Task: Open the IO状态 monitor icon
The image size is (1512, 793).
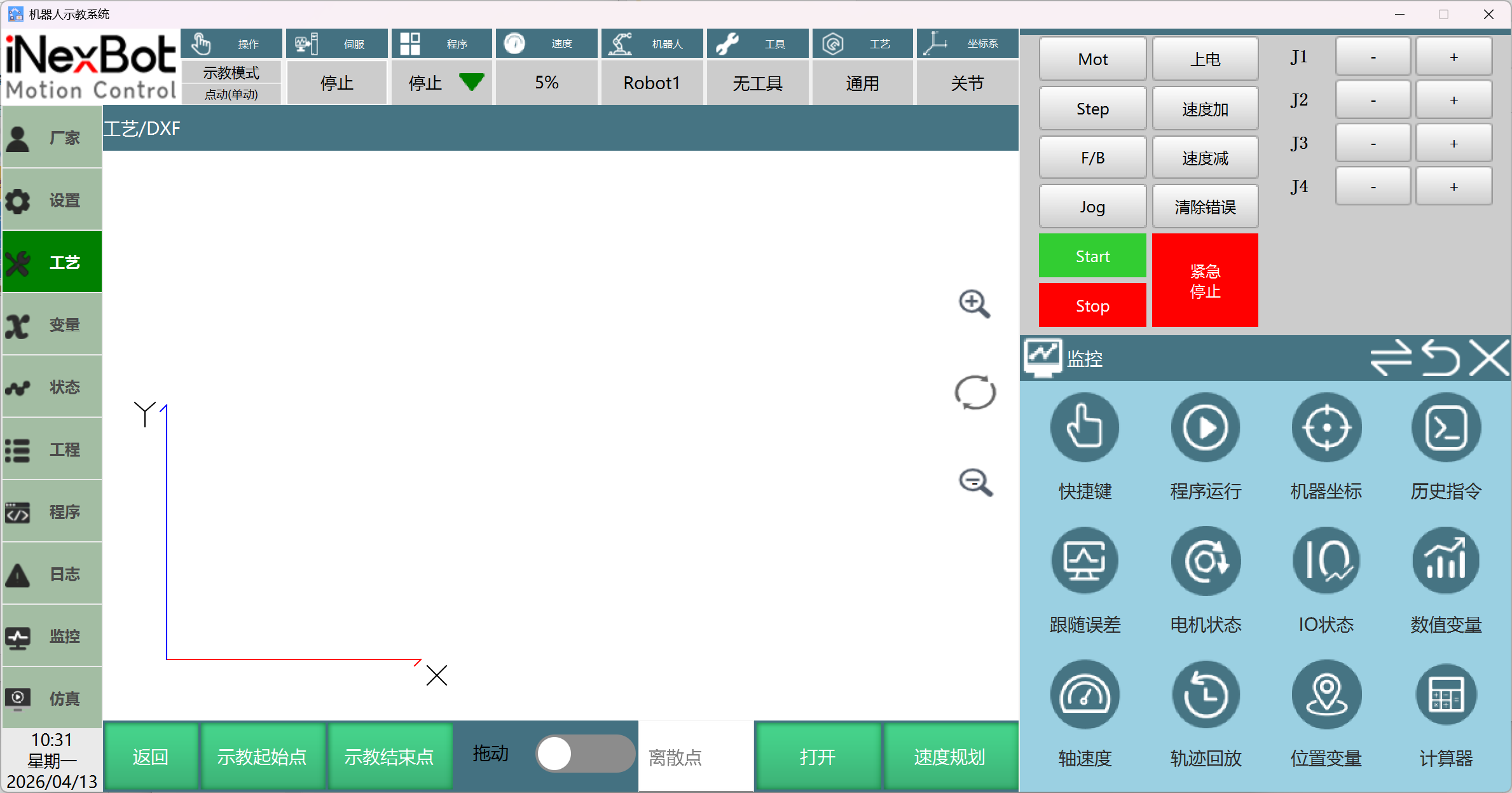Action: tap(1326, 562)
